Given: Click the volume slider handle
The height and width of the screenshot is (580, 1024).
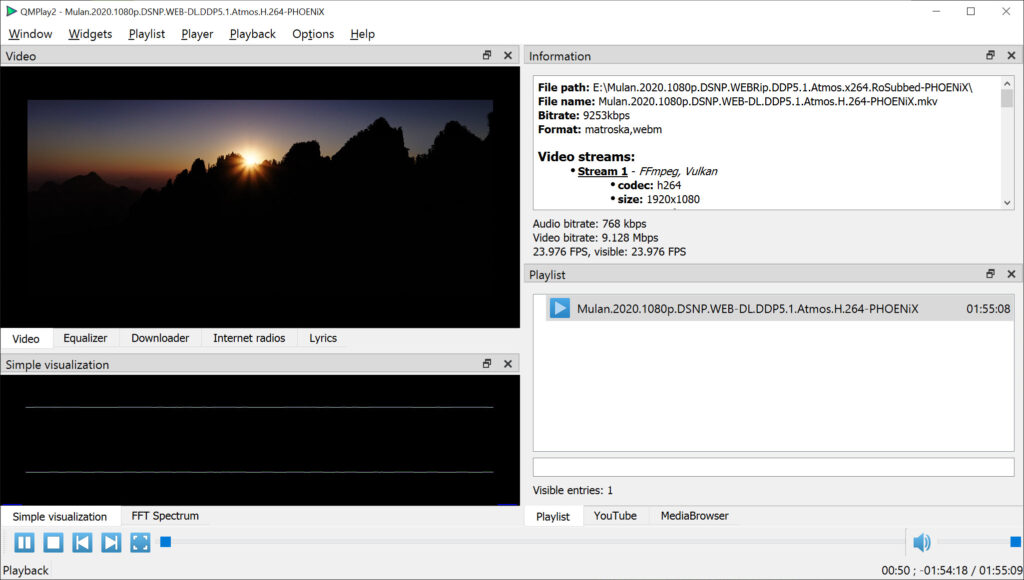Looking at the screenshot, I should pyautogui.click(x=1016, y=541).
